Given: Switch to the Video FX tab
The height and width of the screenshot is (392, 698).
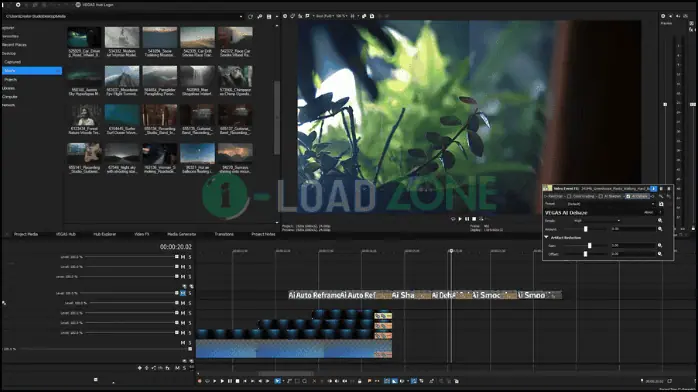Looking at the screenshot, I should click(142, 234).
